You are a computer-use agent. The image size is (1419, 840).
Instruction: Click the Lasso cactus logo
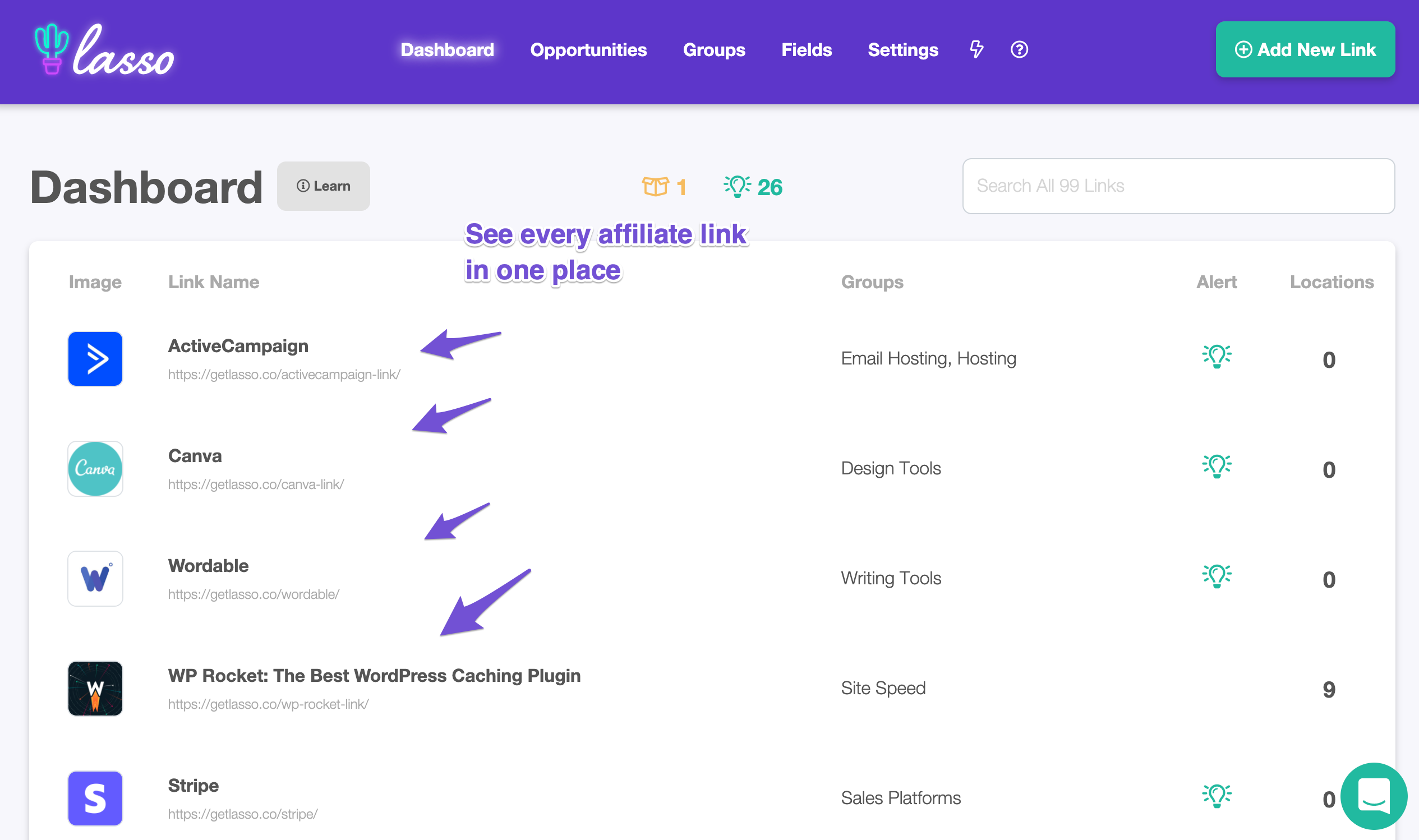coord(104,50)
